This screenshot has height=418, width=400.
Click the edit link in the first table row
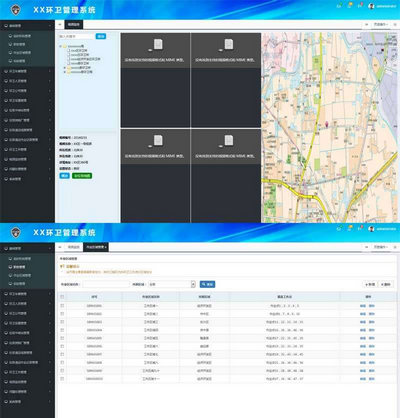363,306
